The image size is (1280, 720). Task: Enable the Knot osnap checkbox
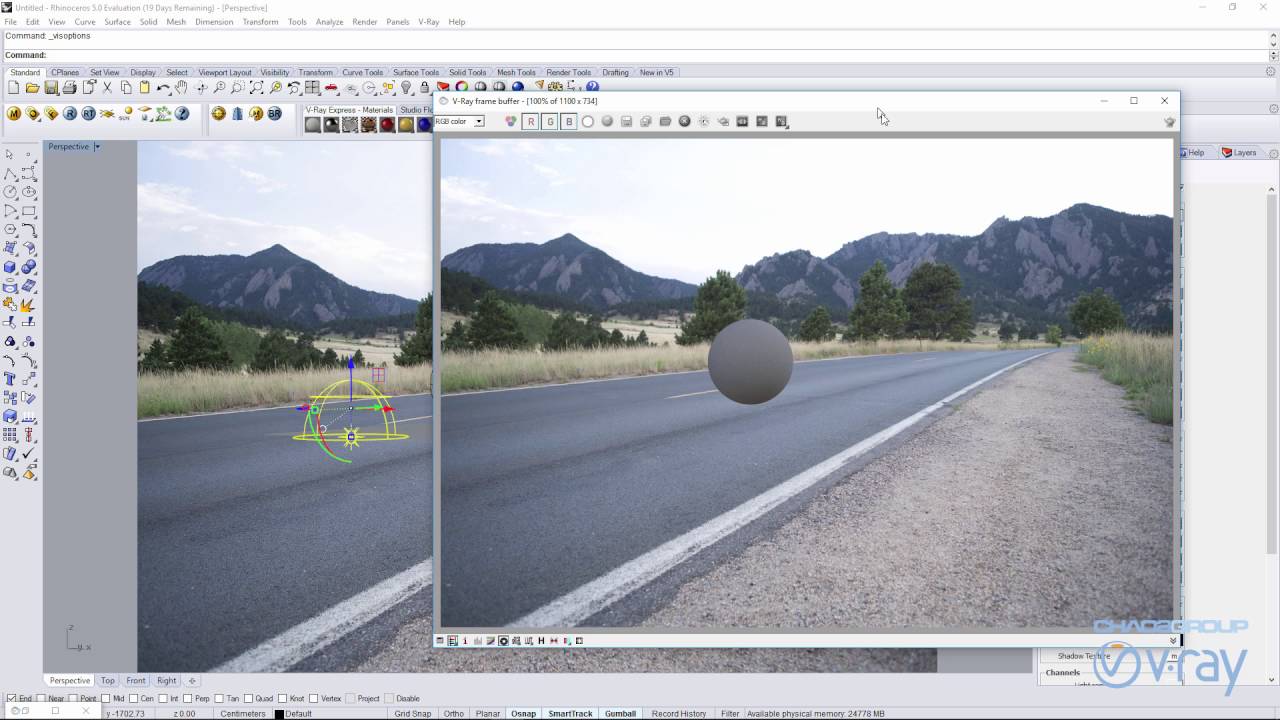(282, 698)
